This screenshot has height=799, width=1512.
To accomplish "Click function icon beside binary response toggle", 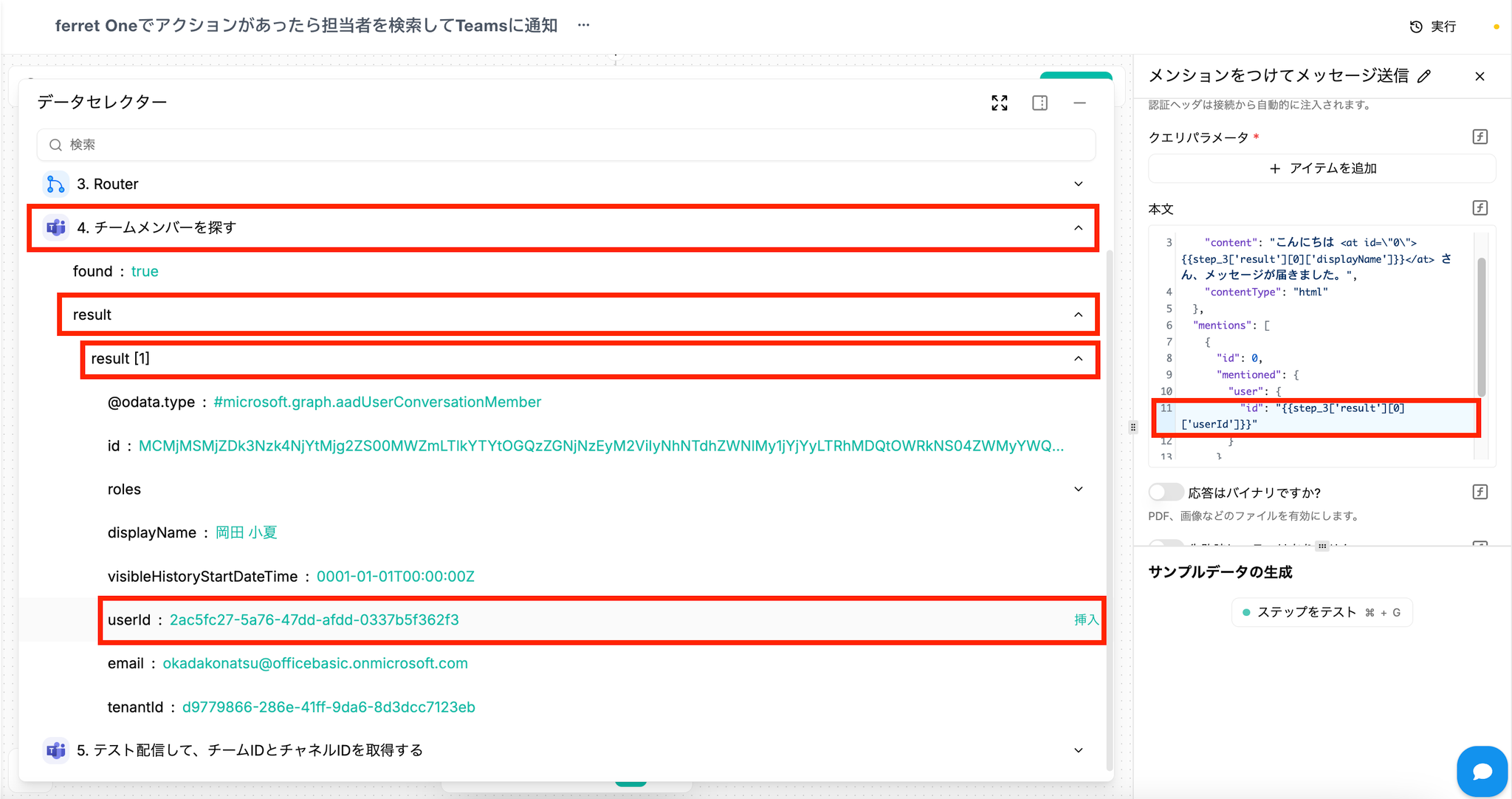I will [1480, 492].
